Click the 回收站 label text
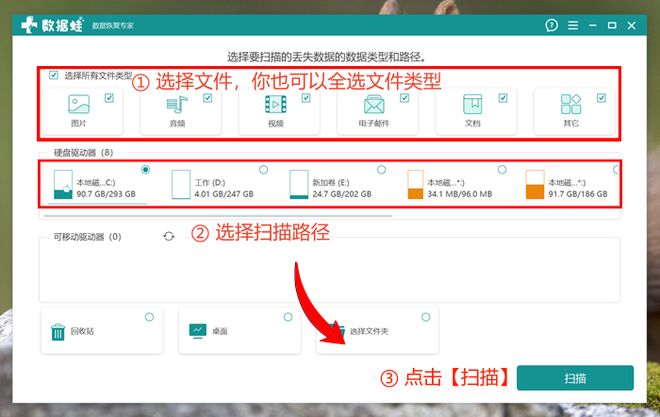This screenshot has width=660, height=417. point(82,331)
